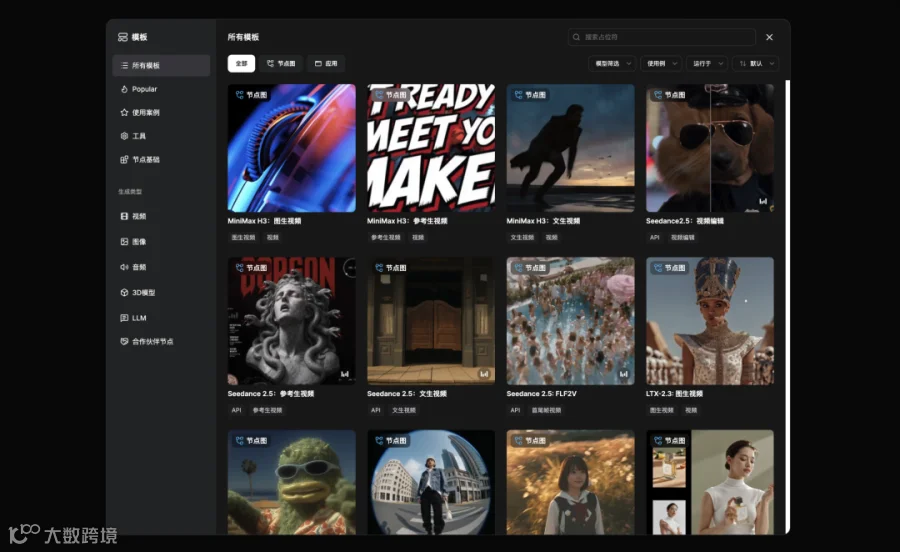900x552 pixels.
Task: Switch to the 节点图 filter tab
Action: (x=281, y=64)
